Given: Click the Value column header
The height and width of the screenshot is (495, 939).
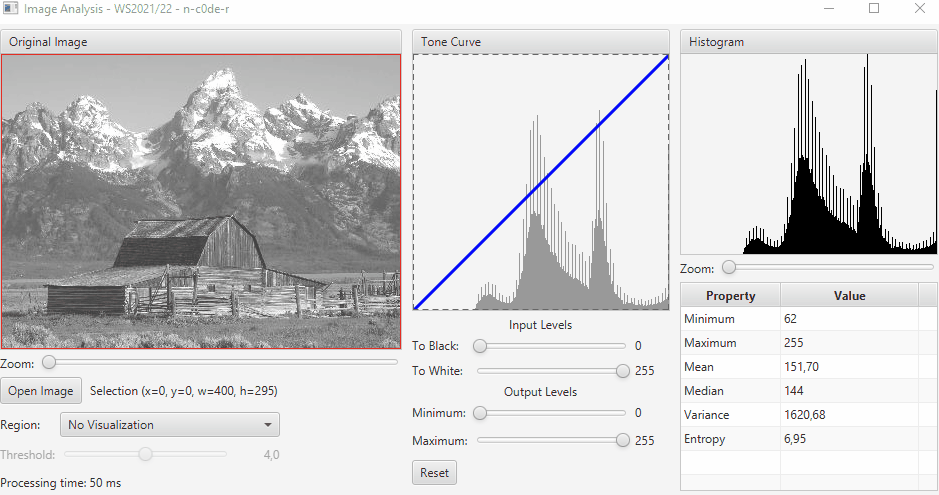Looking at the screenshot, I should coord(849,296).
